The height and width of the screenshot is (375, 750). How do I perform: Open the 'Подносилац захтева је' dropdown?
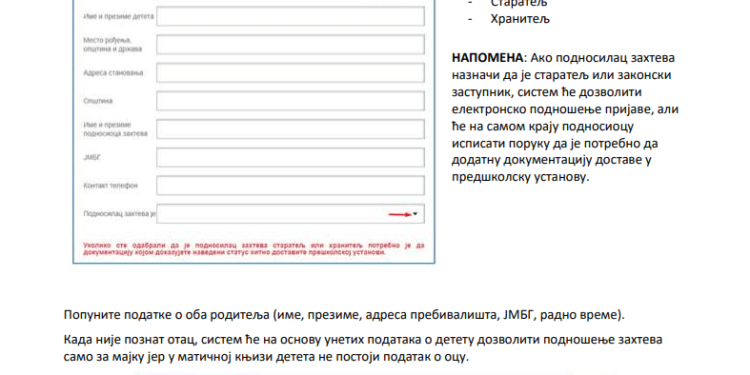(290, 214)
